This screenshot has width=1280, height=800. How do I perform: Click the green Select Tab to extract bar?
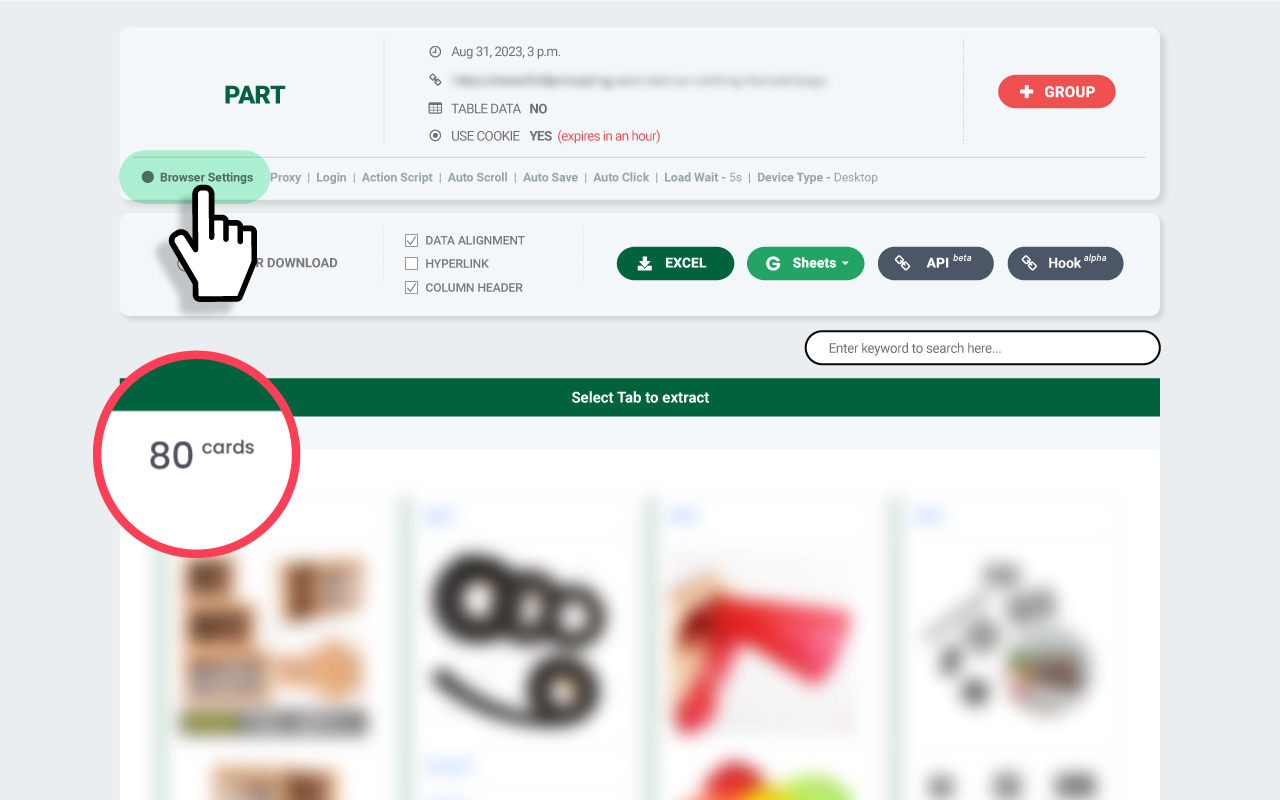coord(640,397)
